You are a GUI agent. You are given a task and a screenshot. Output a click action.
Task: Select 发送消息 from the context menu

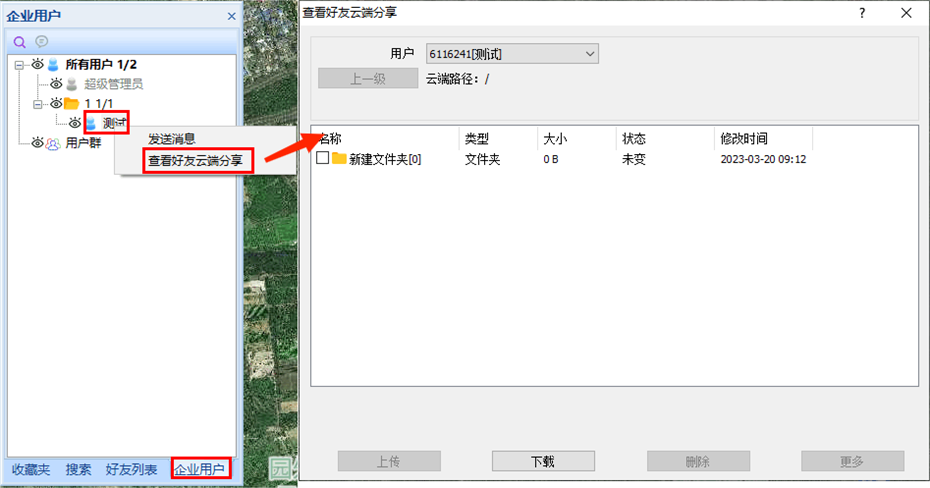pos(172,139)
